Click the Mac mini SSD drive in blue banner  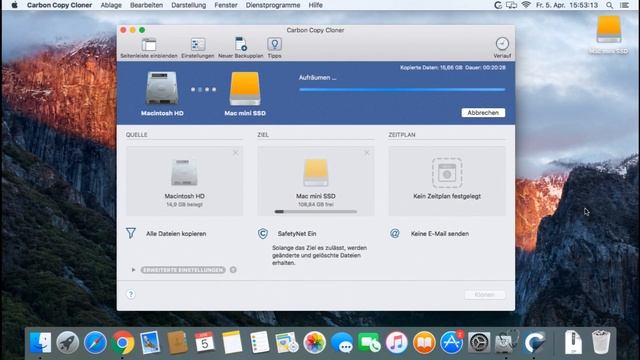coord(245,89)
